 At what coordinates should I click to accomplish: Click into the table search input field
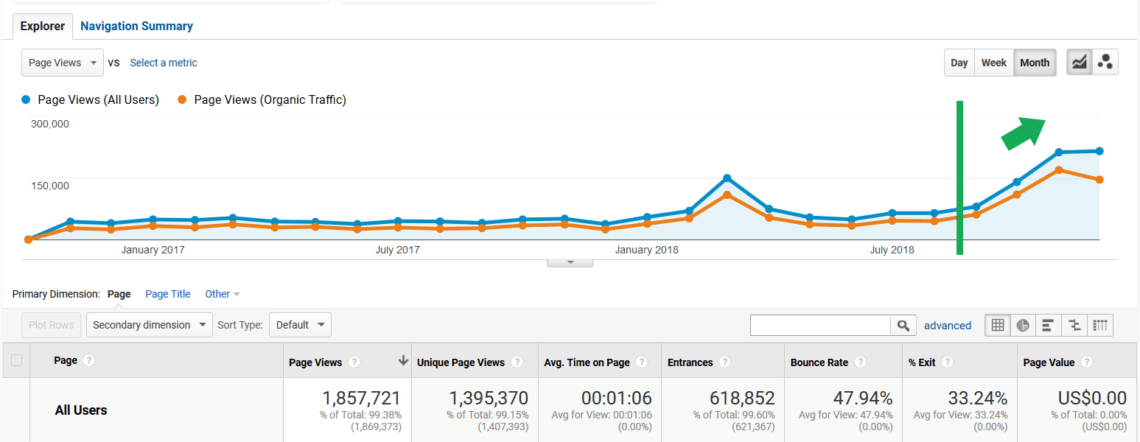(x=821, y=326)
